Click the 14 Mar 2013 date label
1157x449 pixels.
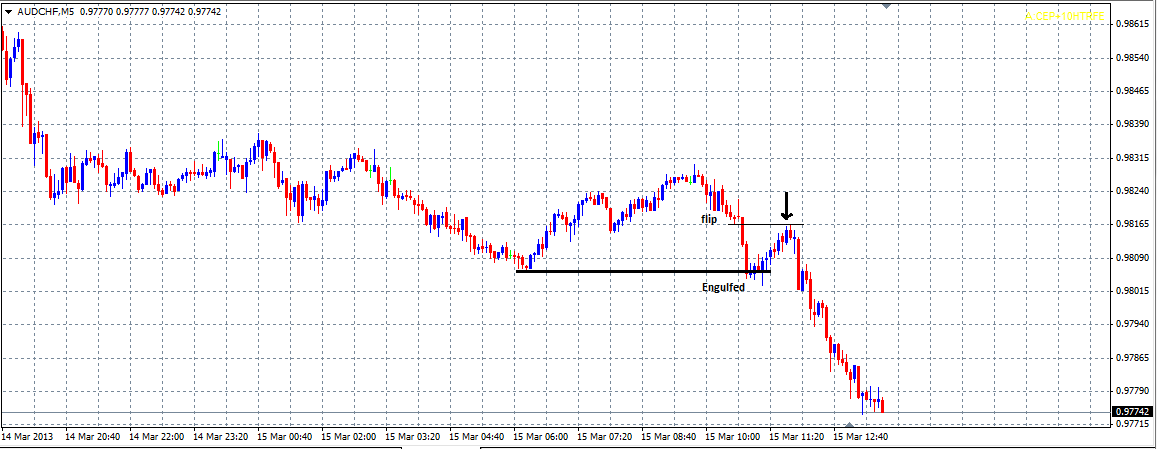(x=30, y=437)
